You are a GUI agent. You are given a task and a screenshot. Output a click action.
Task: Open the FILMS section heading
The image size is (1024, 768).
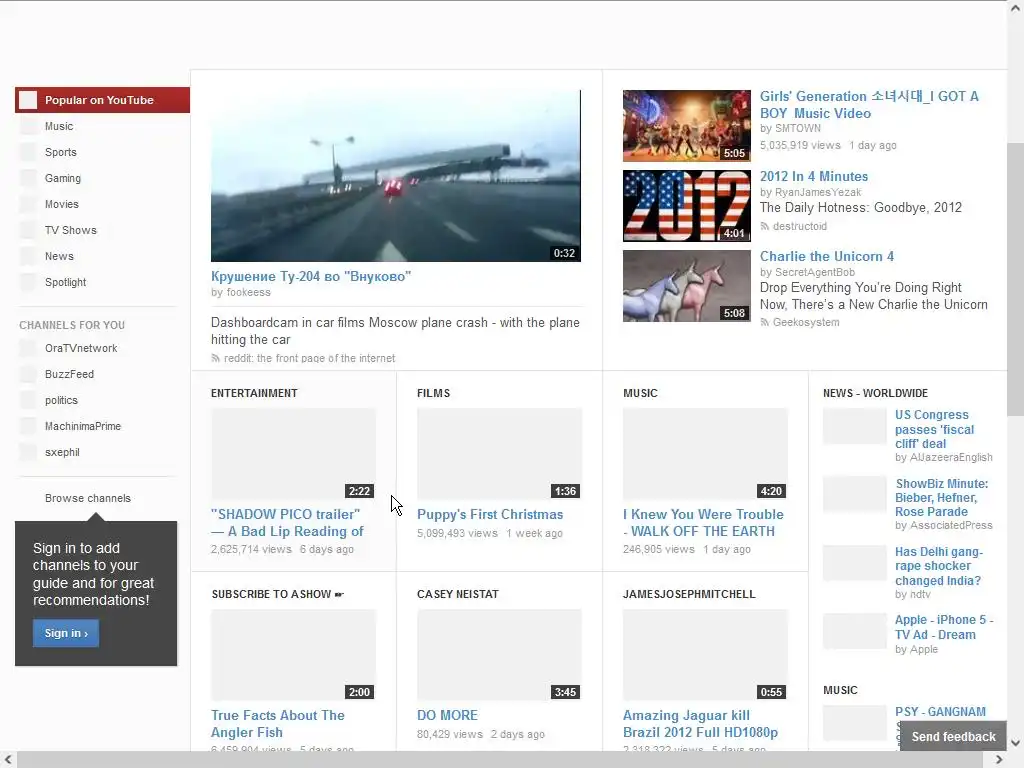tap(434, 393)
